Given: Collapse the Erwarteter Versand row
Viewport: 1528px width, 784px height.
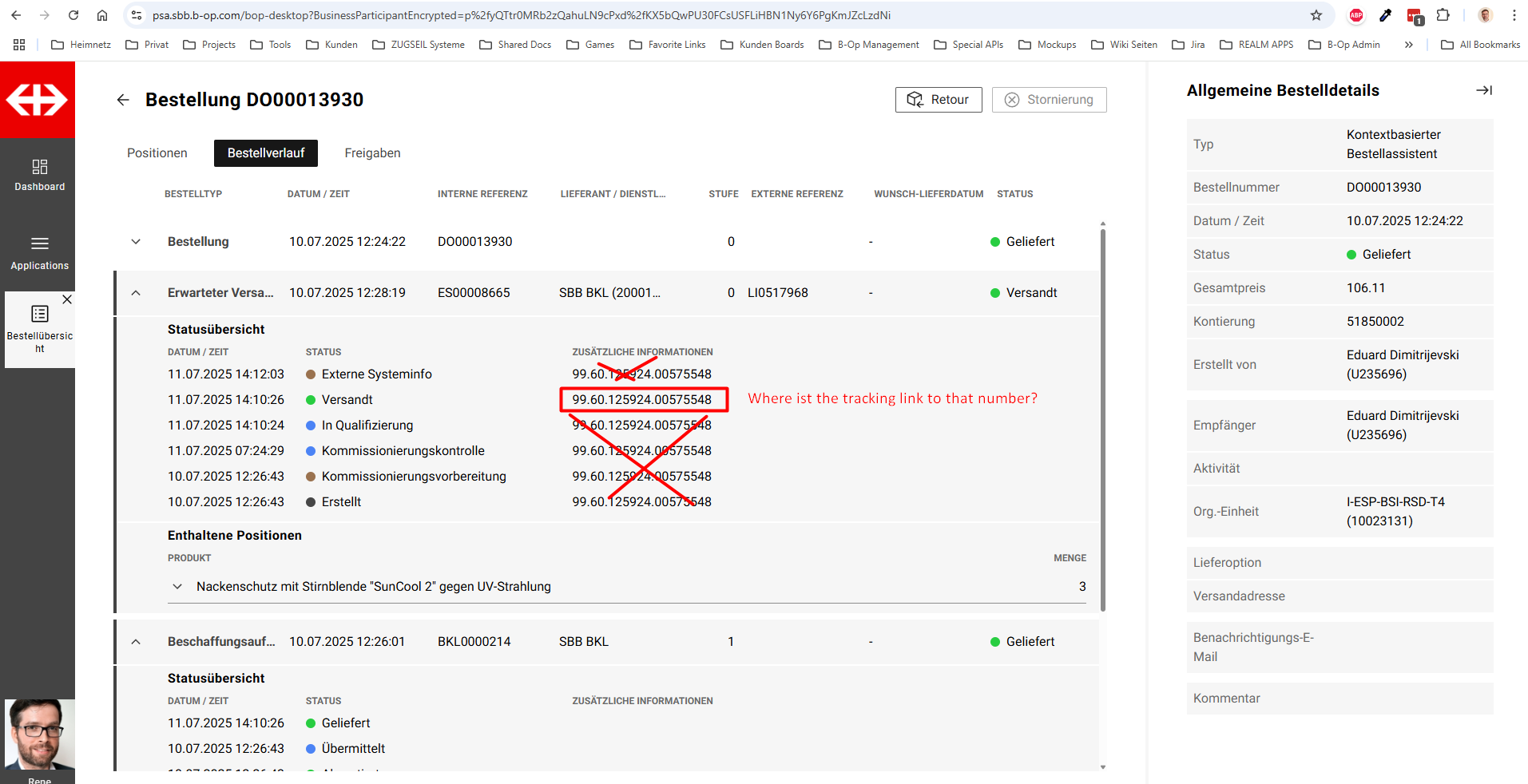Looking at the screenshot, I should [x=136, y=293].
